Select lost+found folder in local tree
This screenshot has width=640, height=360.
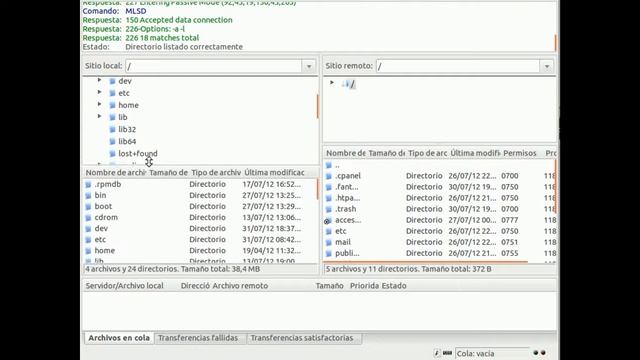click(x=138, y=153)
